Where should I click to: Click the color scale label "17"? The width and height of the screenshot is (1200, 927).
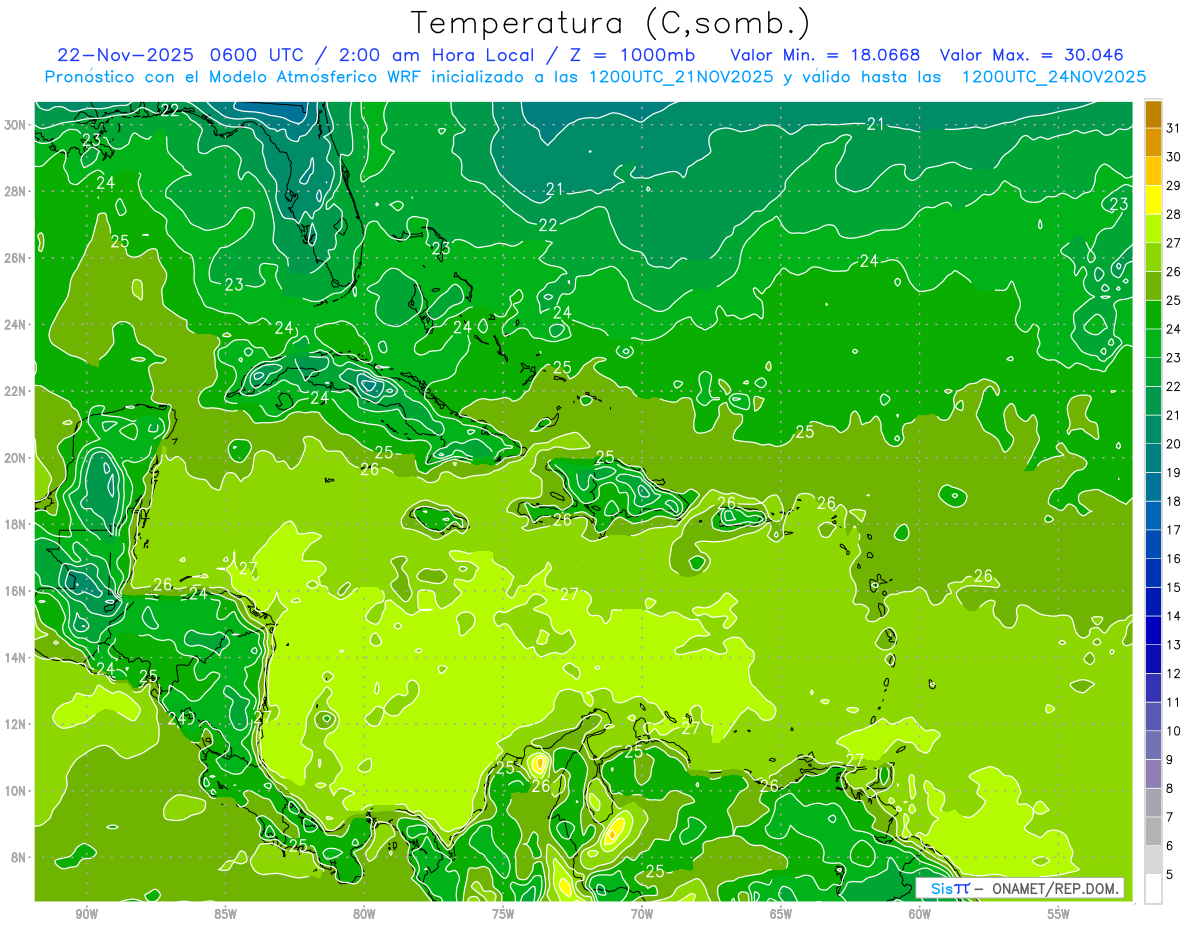[x=1174, y=530]
